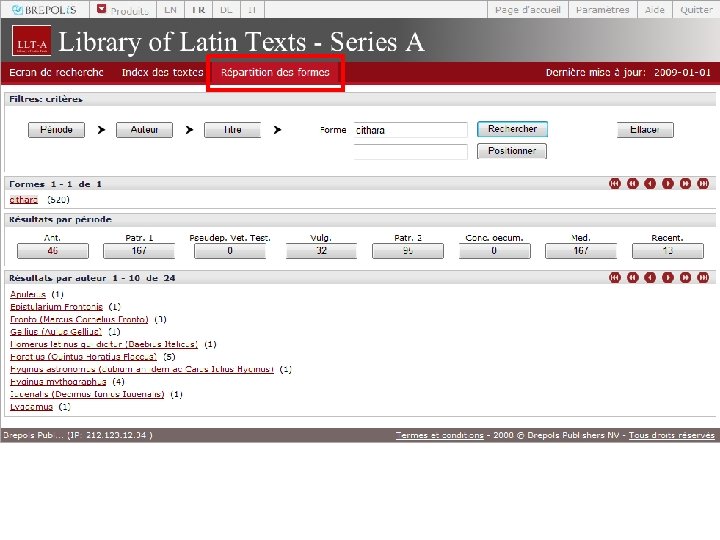Click the empty field below Forme
This screenshot has height=540, width=720.
(411, 152)
